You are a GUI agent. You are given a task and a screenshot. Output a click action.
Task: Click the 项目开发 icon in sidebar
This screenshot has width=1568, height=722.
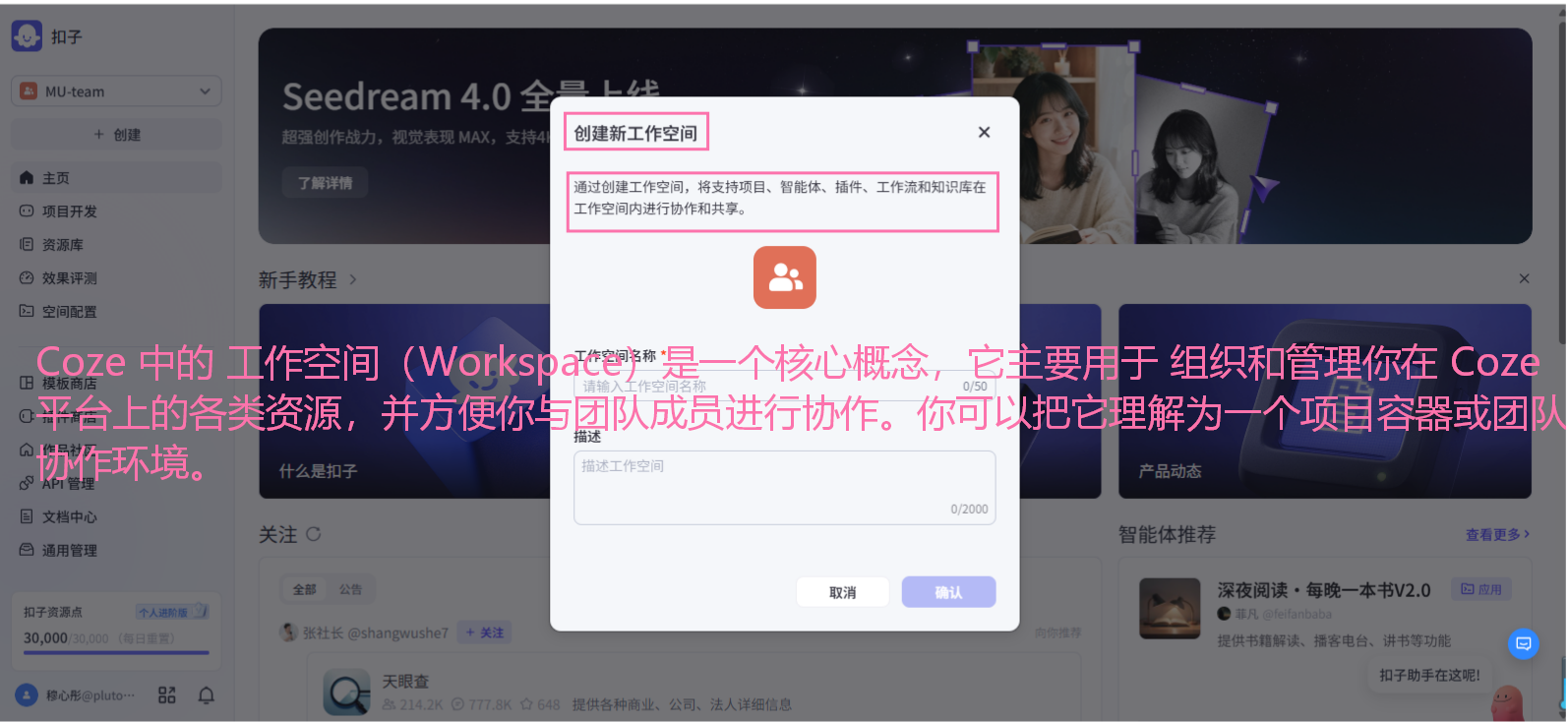[27, 211]
